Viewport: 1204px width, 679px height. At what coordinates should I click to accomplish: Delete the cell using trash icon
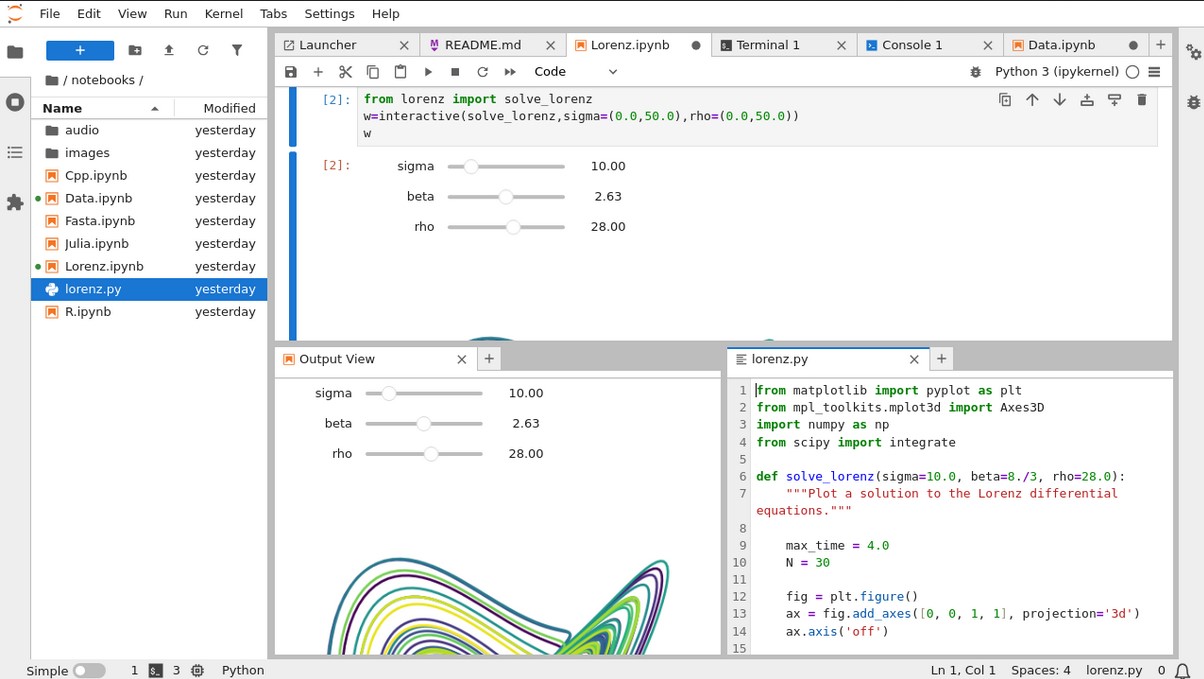pyautogui.click(x=1141, y=100)
